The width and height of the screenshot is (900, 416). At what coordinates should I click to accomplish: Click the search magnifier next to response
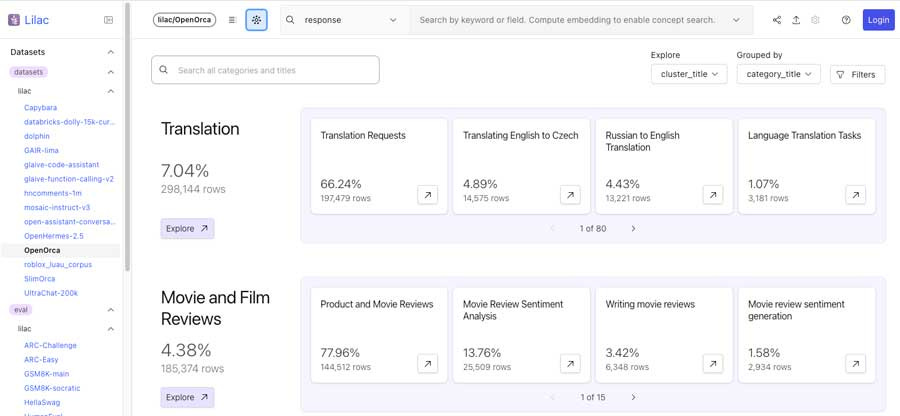click(290, 20)
